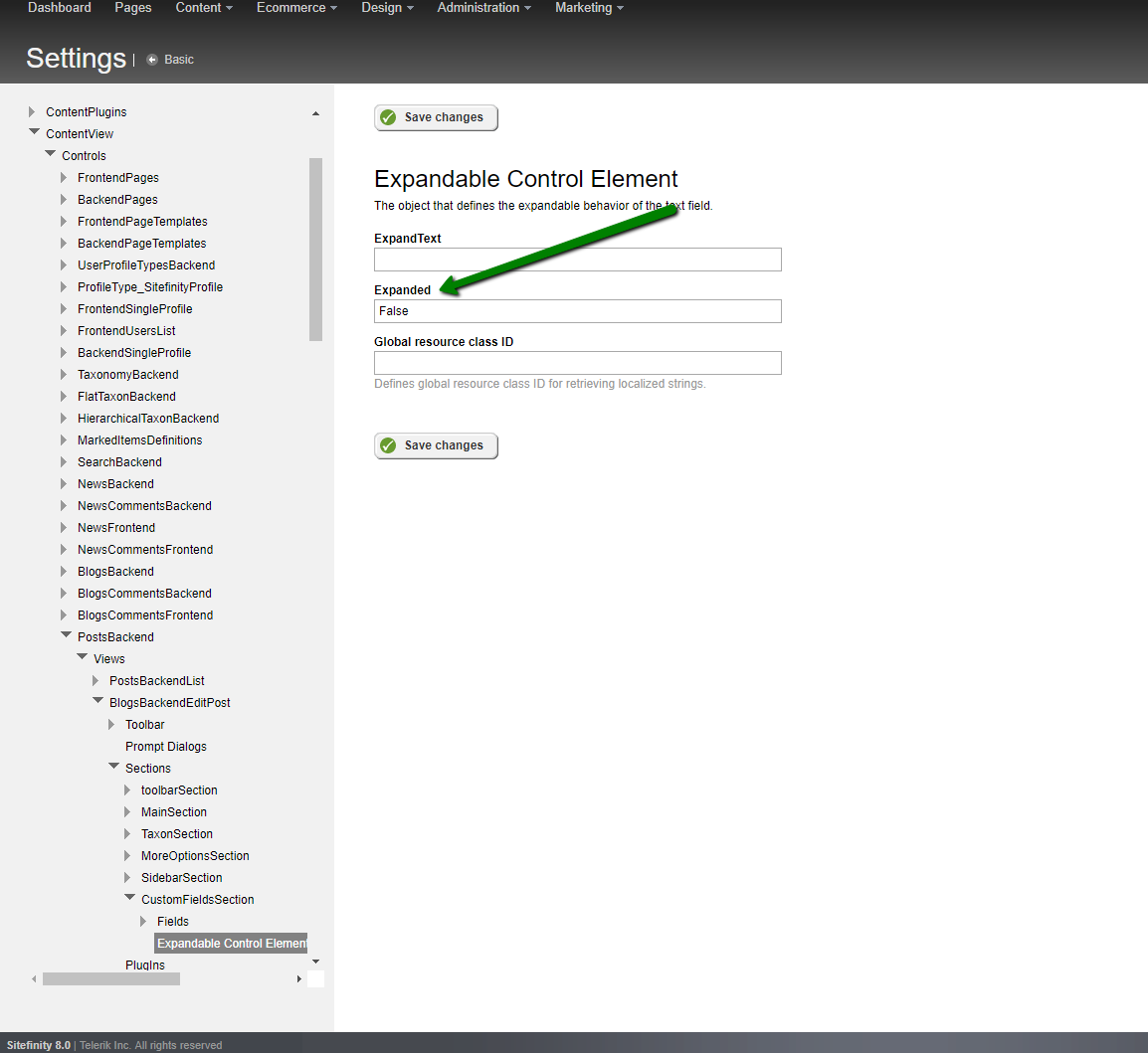Expand the MainSection node arrow
The width and height of the screenshot is (1148, 1053).
click(127, 812)
